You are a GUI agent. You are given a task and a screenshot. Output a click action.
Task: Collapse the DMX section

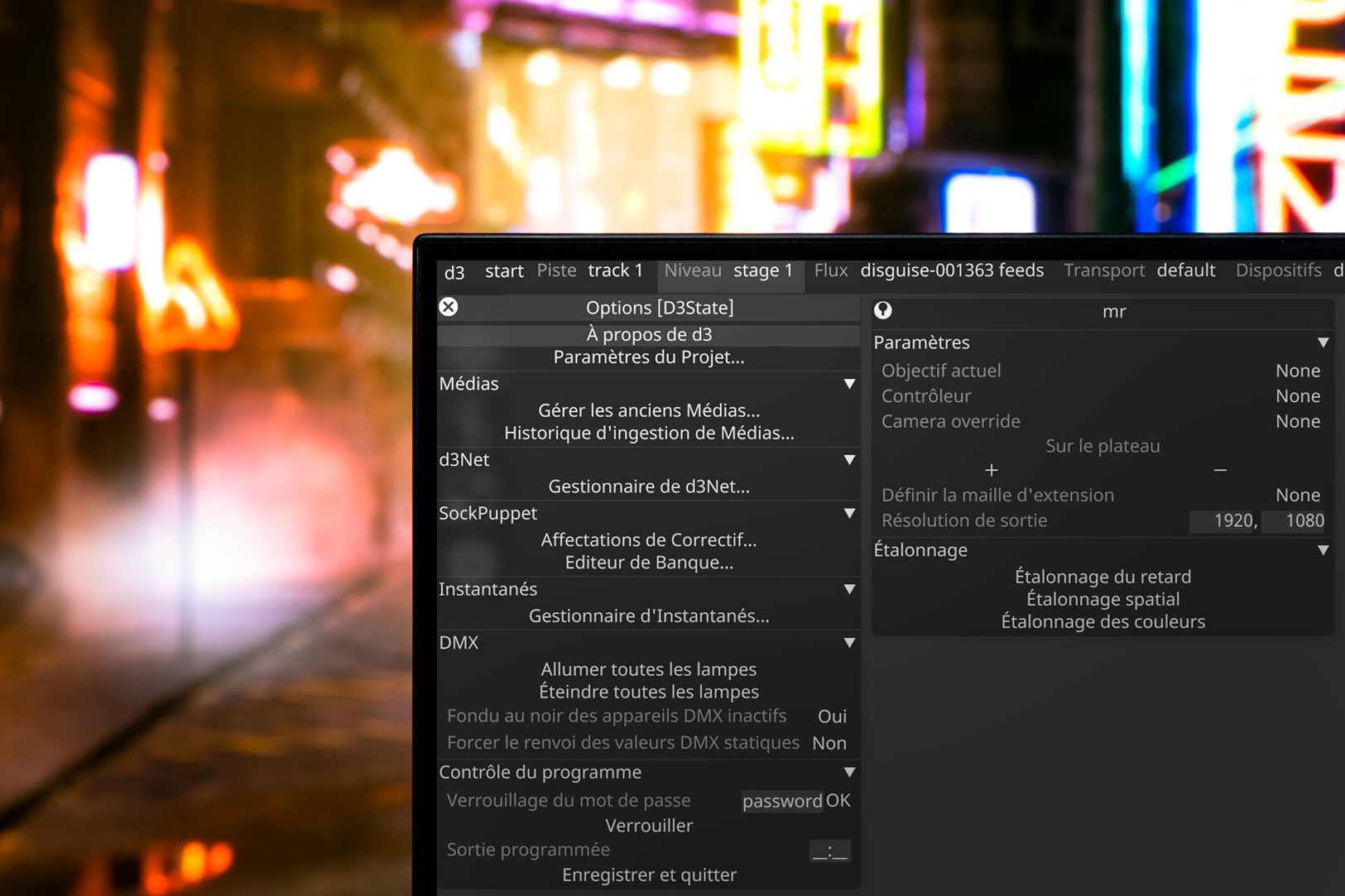point(849,643)
